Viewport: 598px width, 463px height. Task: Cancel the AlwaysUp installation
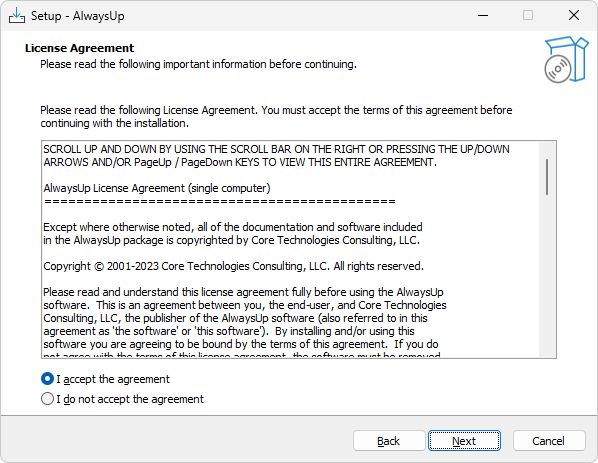pyautogui.click(x=549, y=441)
